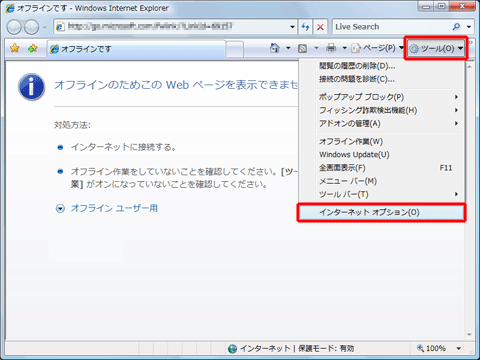Click the search magnifier icon

tap(456, 27)
